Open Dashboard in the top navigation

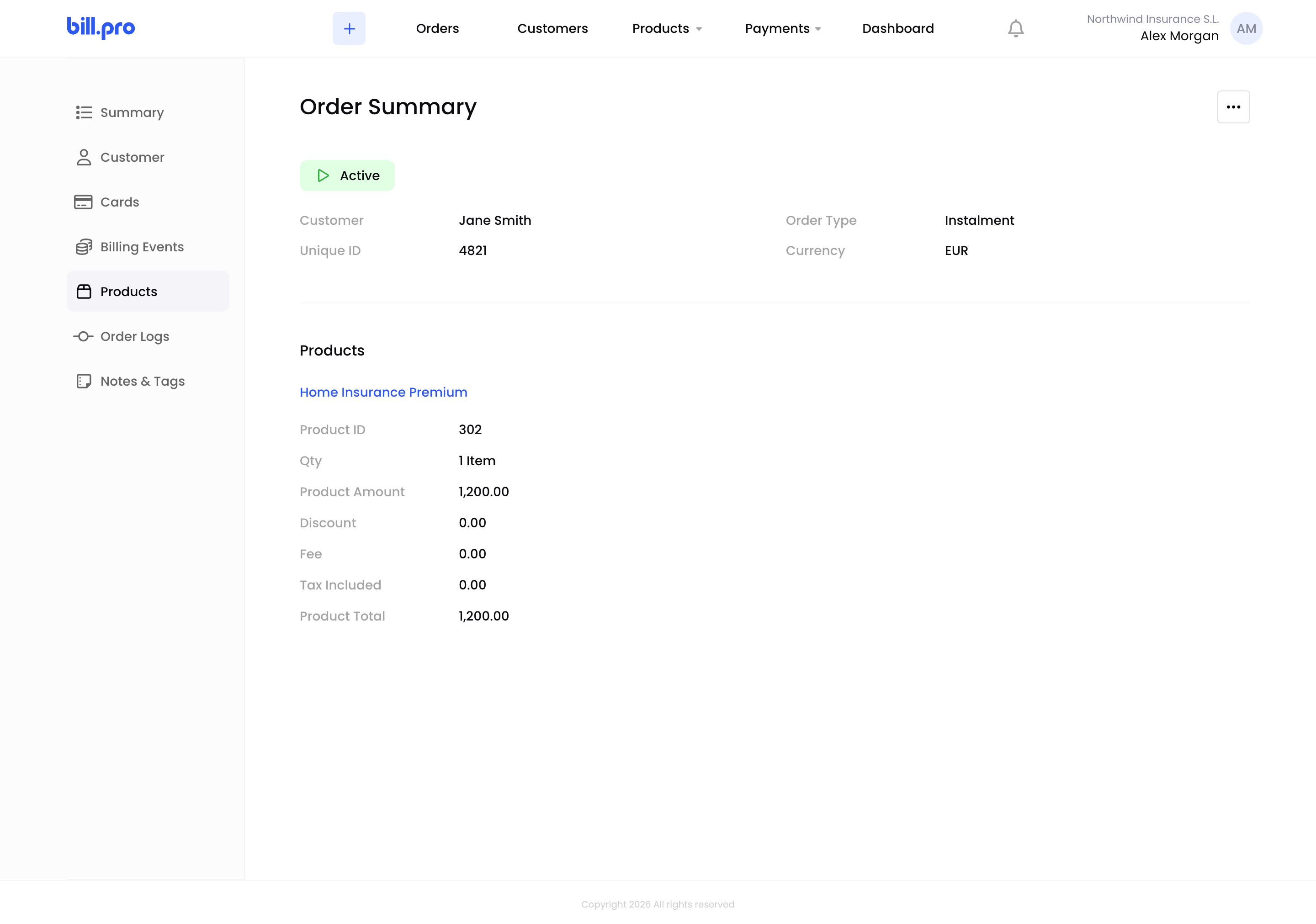tap(898, 28)
